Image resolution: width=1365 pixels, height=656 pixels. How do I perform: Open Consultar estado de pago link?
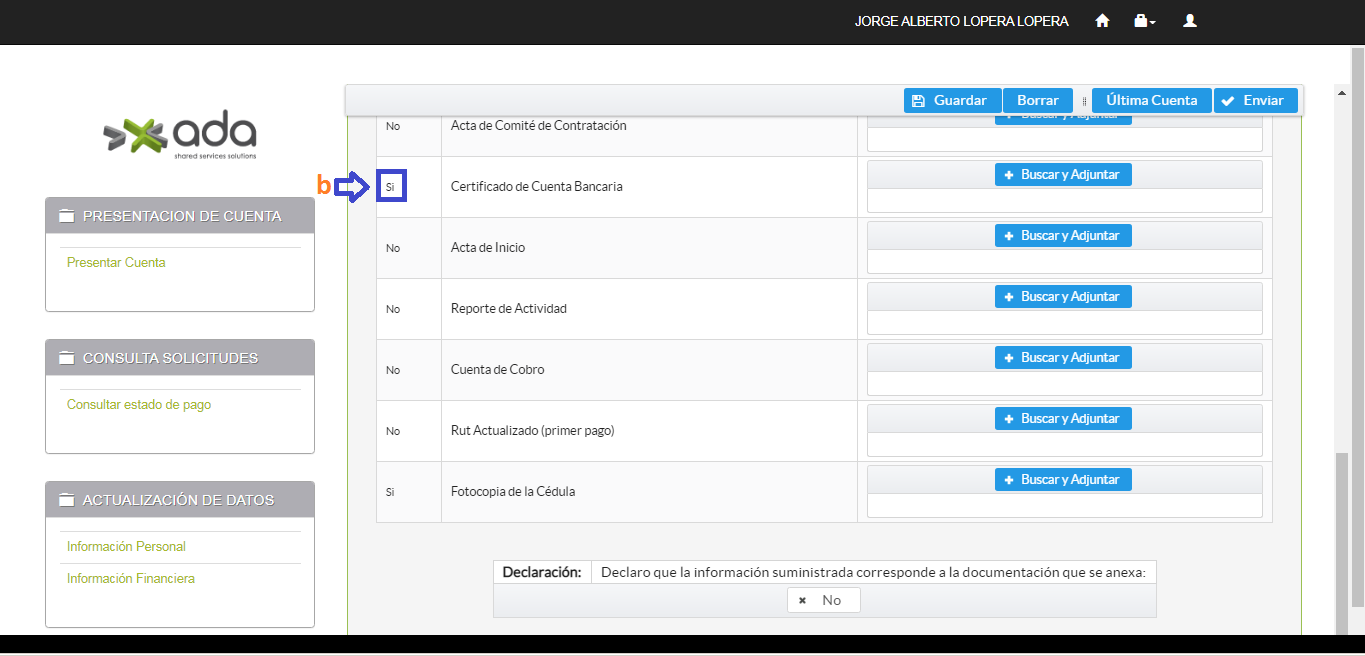tap(138, 405)
